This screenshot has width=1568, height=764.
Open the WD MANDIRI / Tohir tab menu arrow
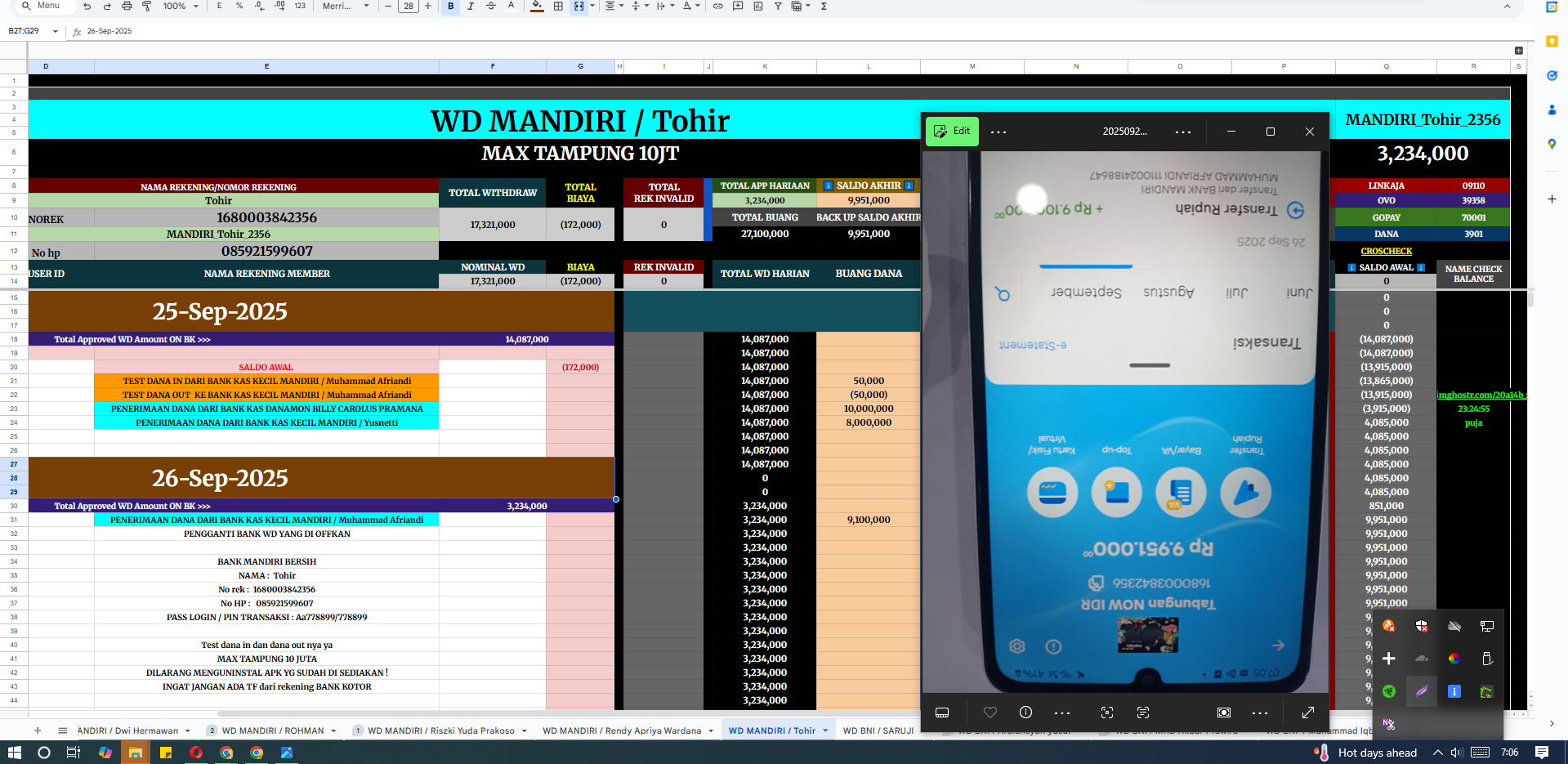pyautogui.click(x=825, y=730)
